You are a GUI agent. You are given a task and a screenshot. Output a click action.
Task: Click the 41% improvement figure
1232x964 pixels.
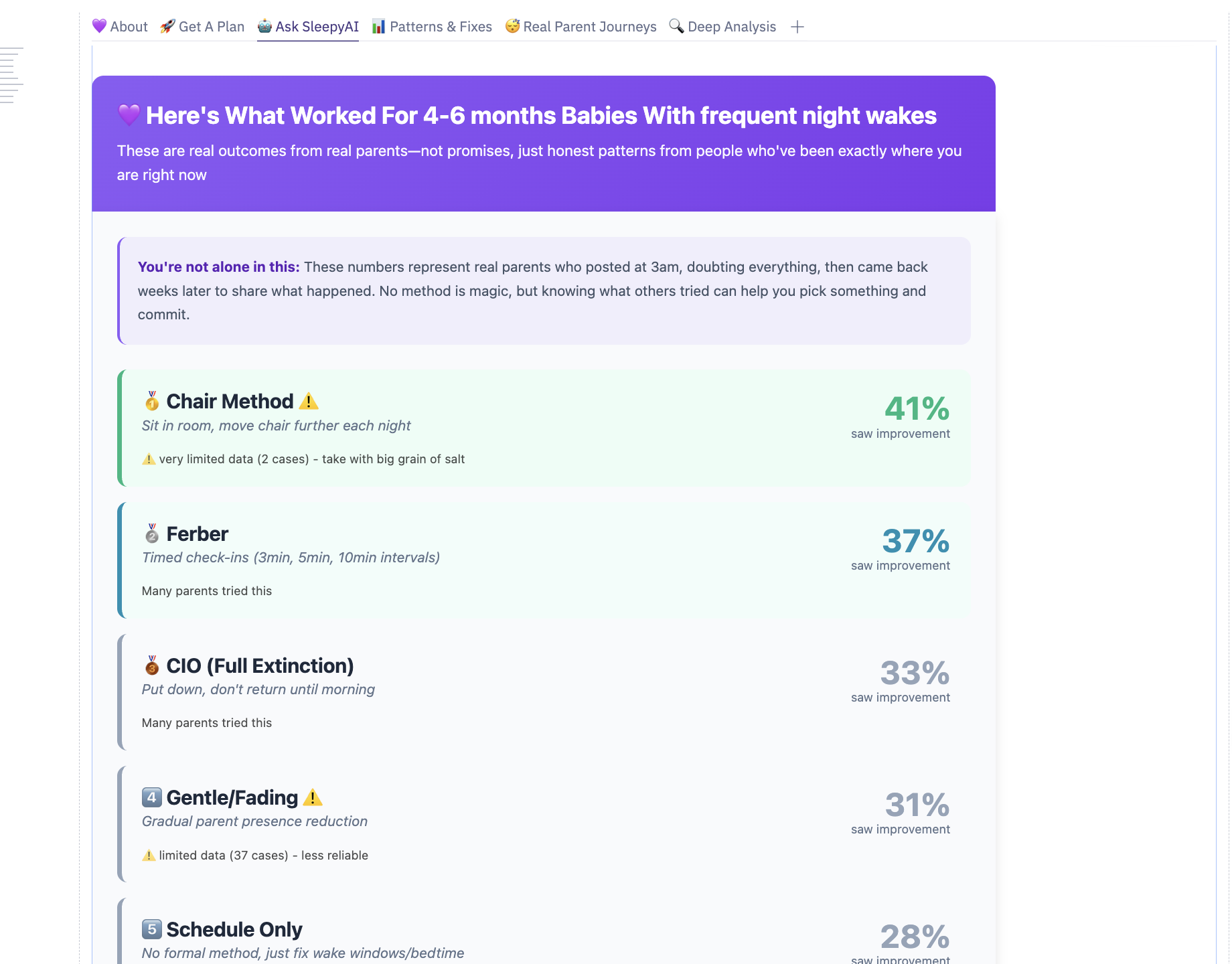(917, 408)
